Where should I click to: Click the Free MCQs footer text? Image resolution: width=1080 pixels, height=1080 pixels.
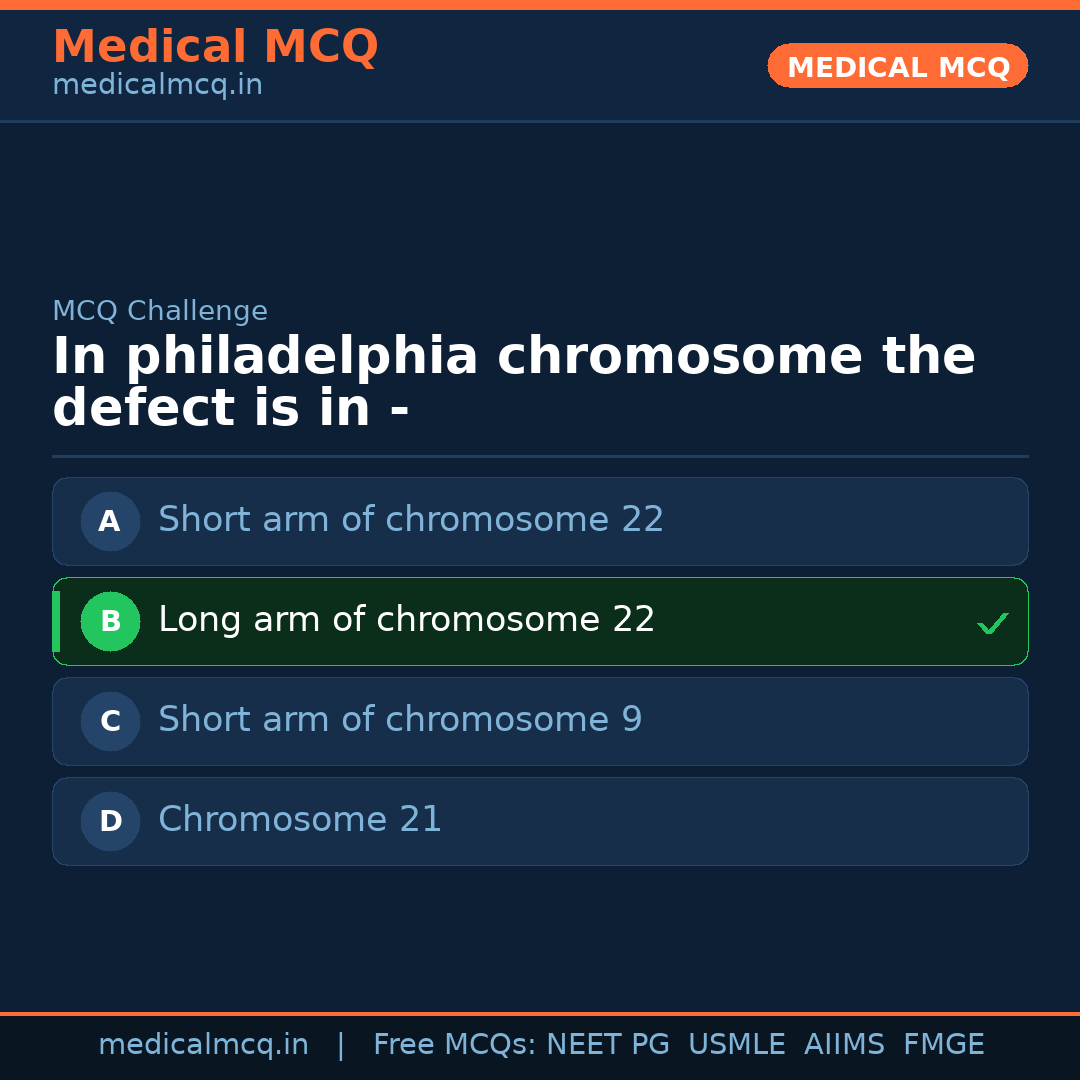[454, 1045]
